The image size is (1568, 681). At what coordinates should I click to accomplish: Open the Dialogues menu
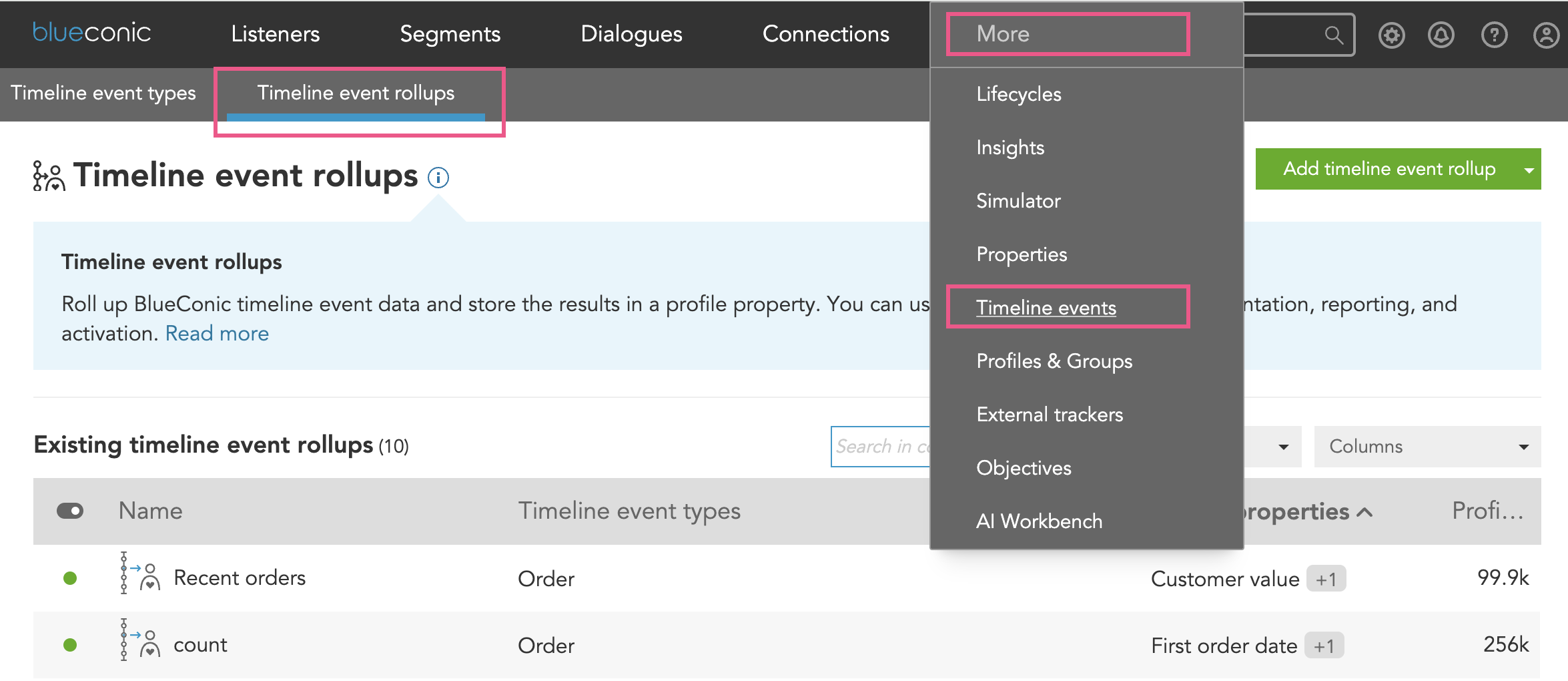pos(631,34)
